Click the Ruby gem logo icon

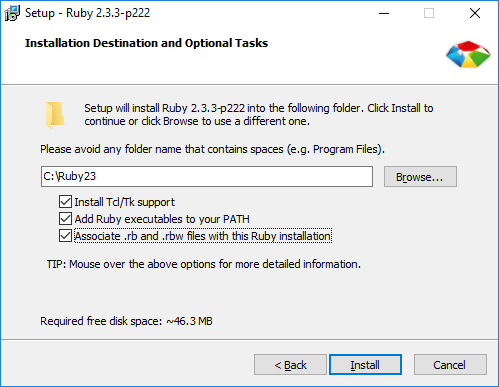468,54
